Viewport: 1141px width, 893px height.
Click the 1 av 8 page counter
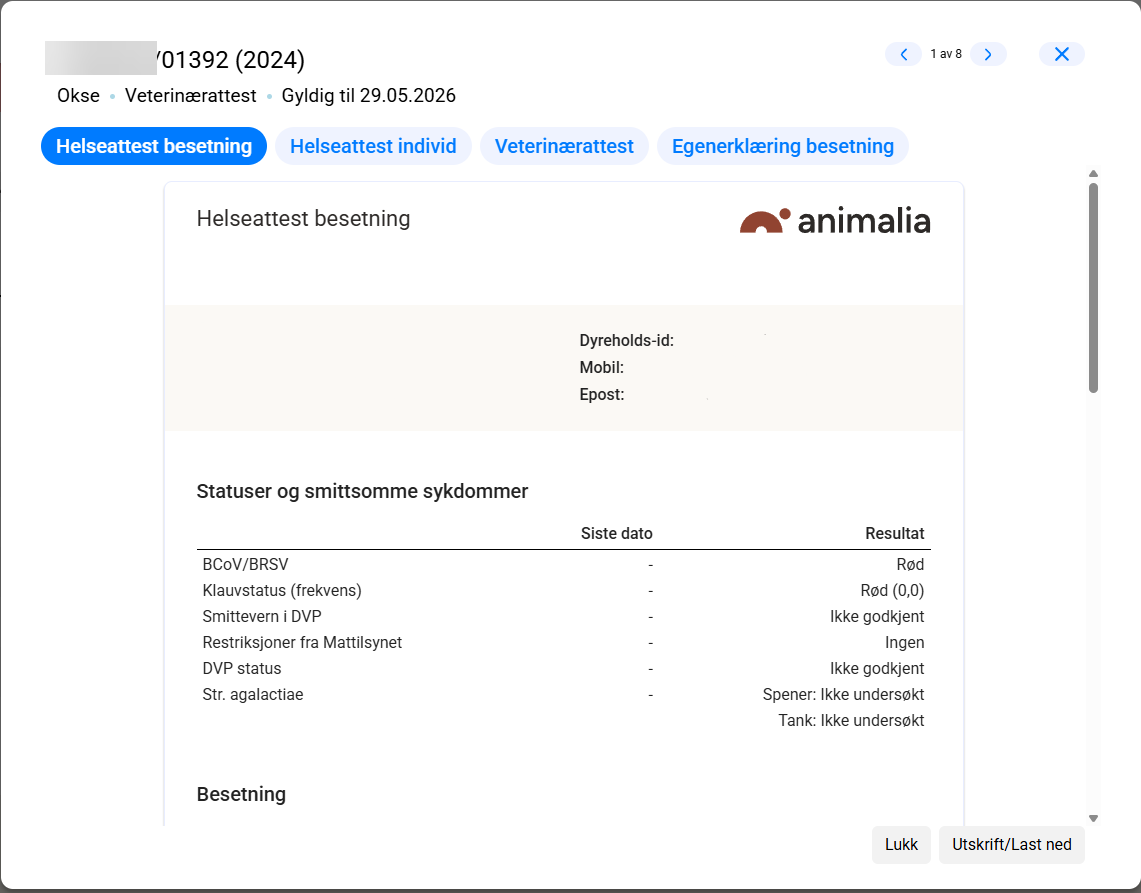[946, 54]
